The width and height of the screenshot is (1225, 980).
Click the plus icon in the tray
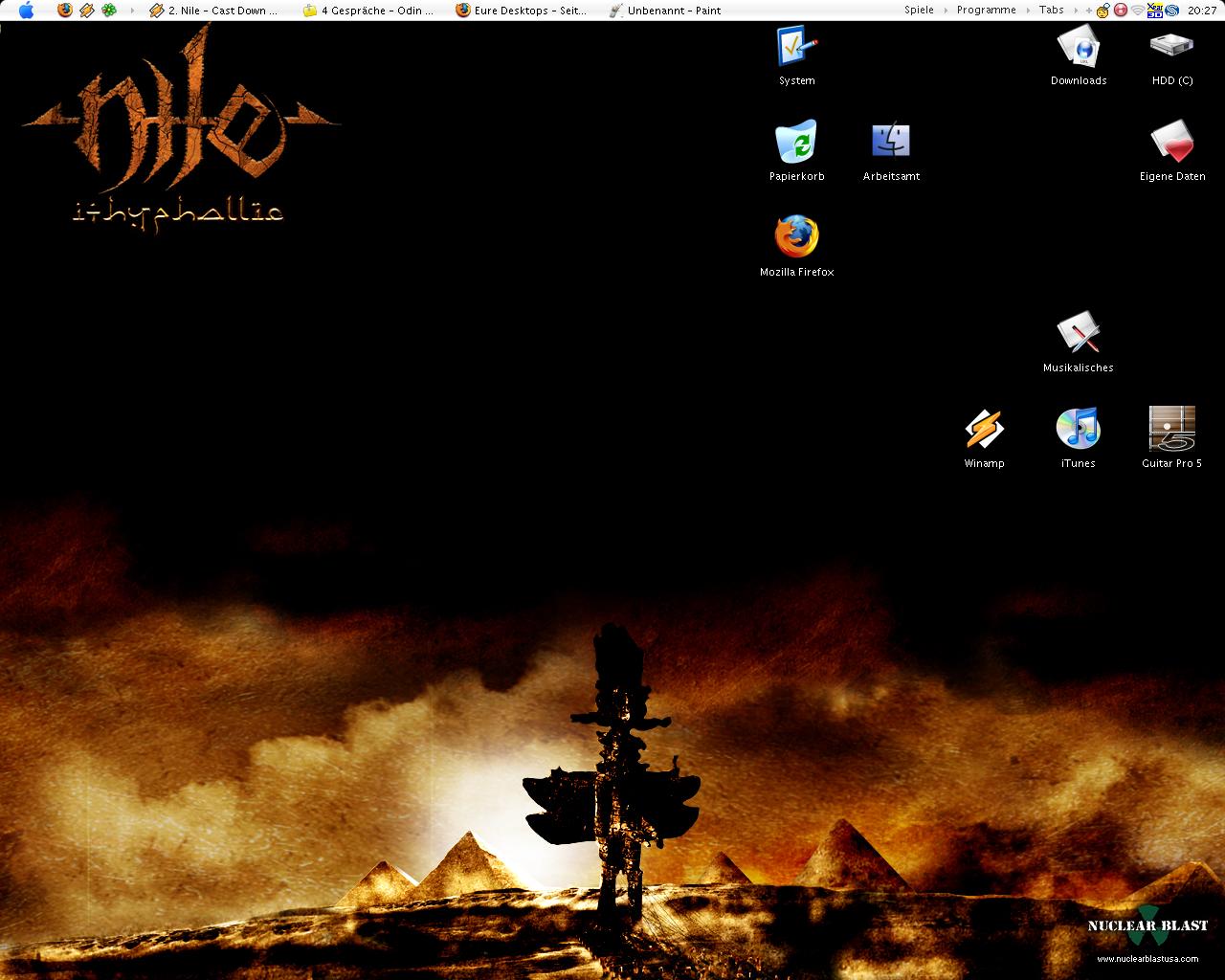1089,11
